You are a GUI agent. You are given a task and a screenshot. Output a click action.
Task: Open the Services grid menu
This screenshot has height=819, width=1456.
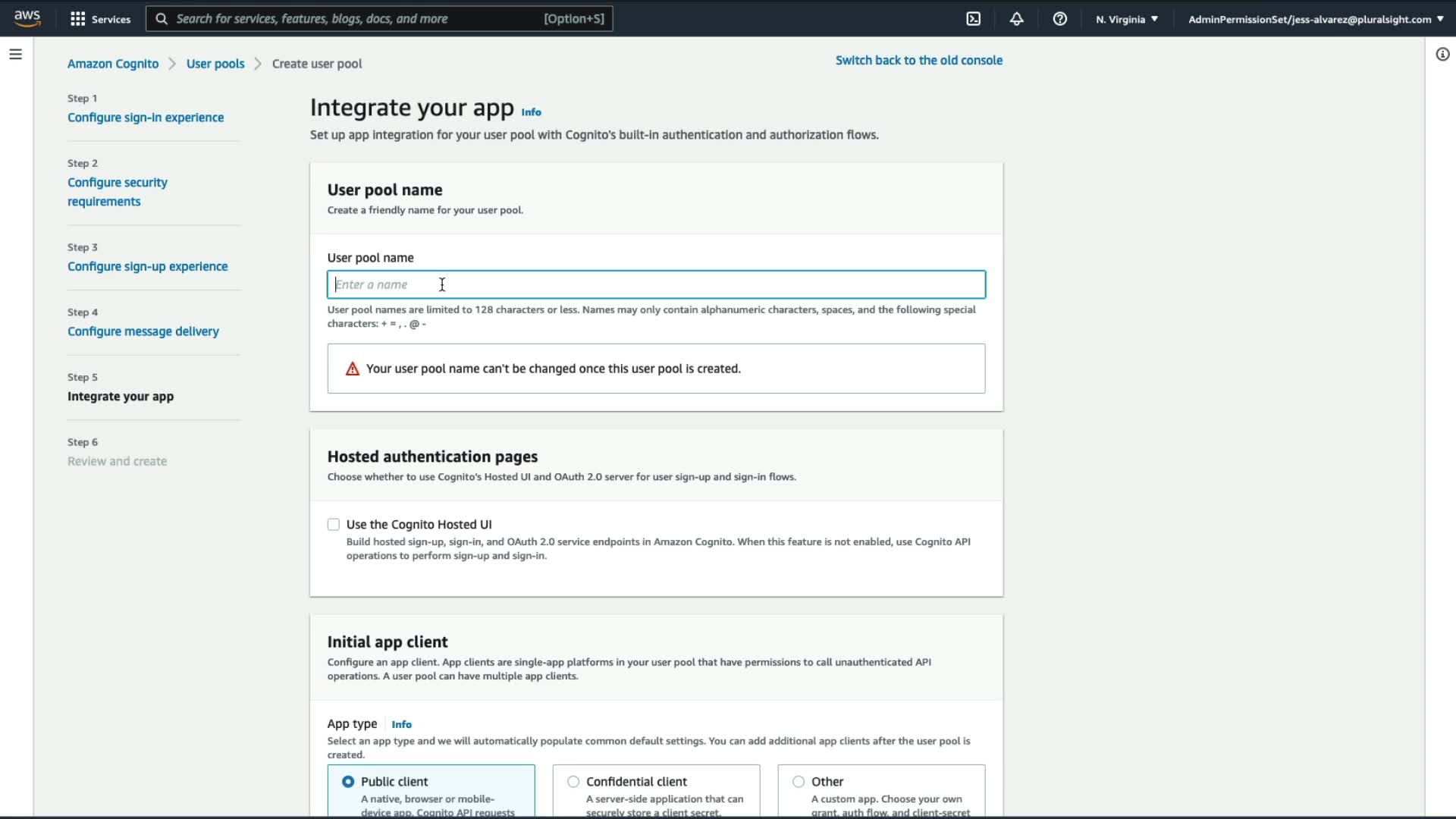click(77, 19)
